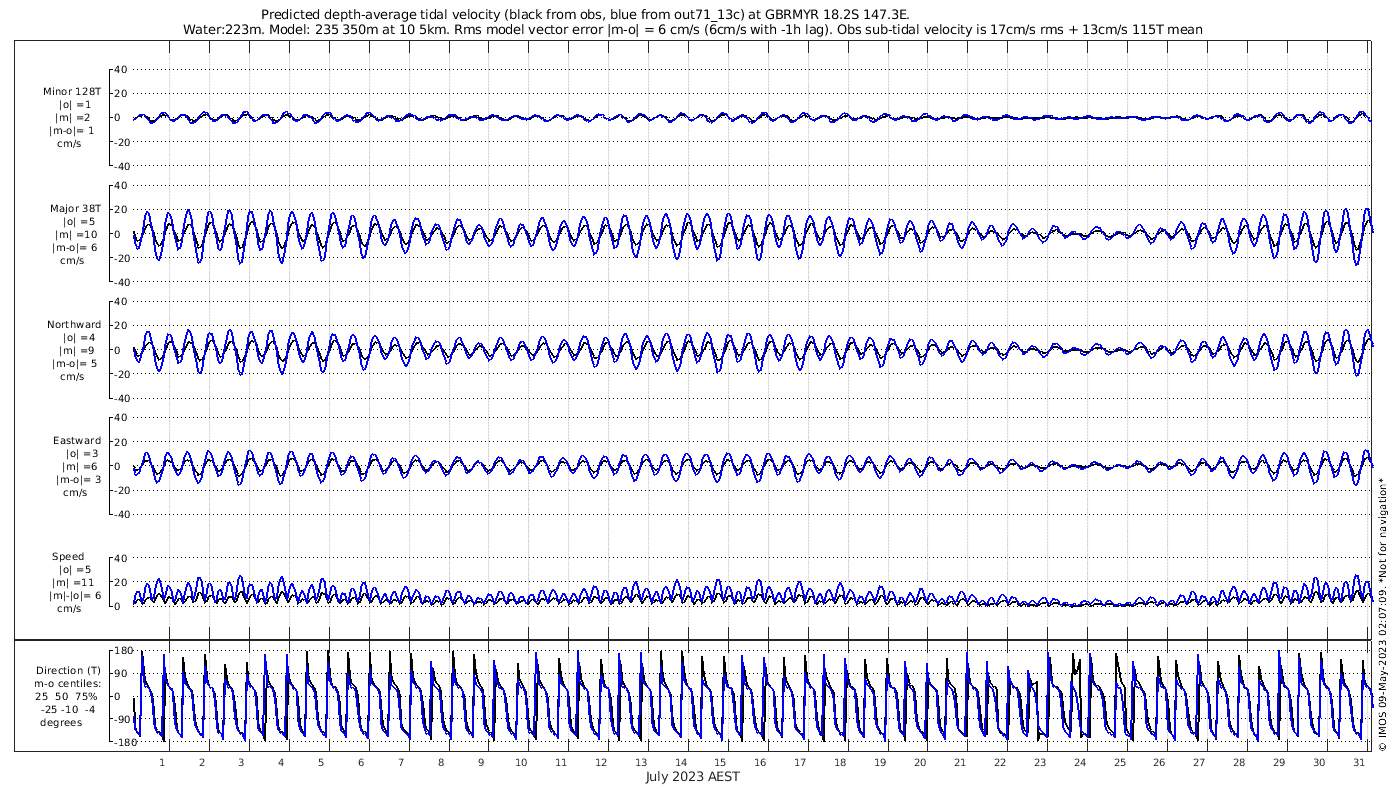Select the 'Speed' panel label
The height and width of the screenshot is (800, 1400).
(x=68, y=557)
